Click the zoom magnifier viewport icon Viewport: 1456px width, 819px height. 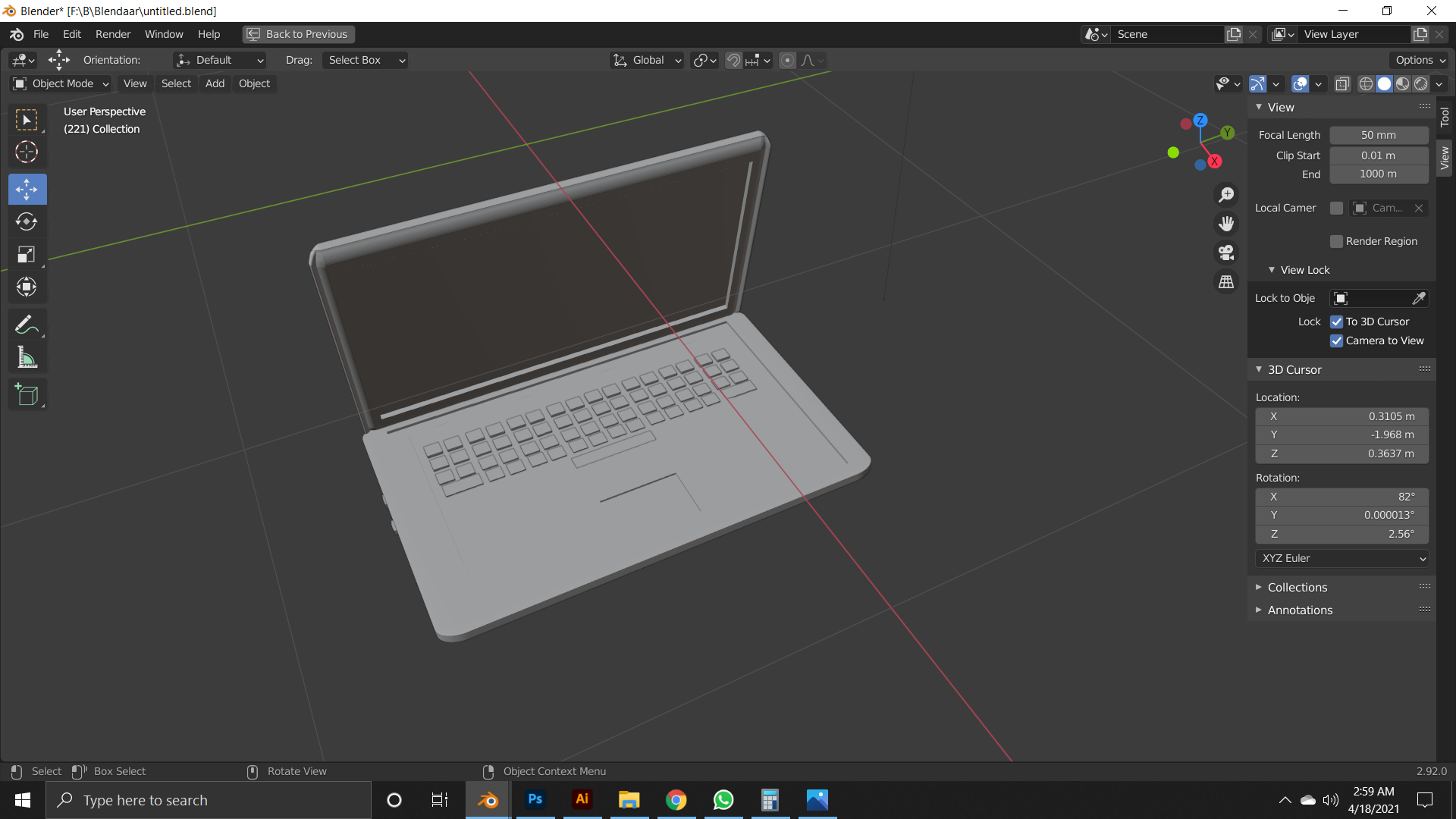point(1226,195)
